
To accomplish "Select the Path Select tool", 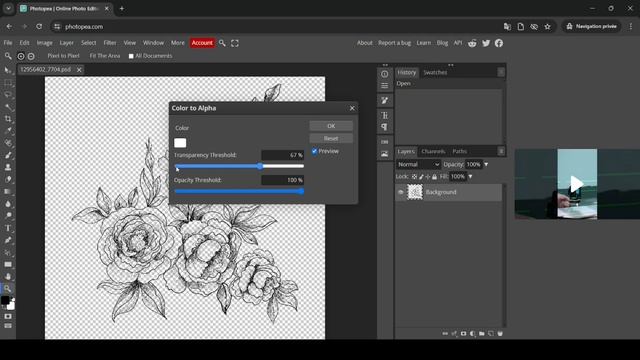I will [x=8, y=252].
